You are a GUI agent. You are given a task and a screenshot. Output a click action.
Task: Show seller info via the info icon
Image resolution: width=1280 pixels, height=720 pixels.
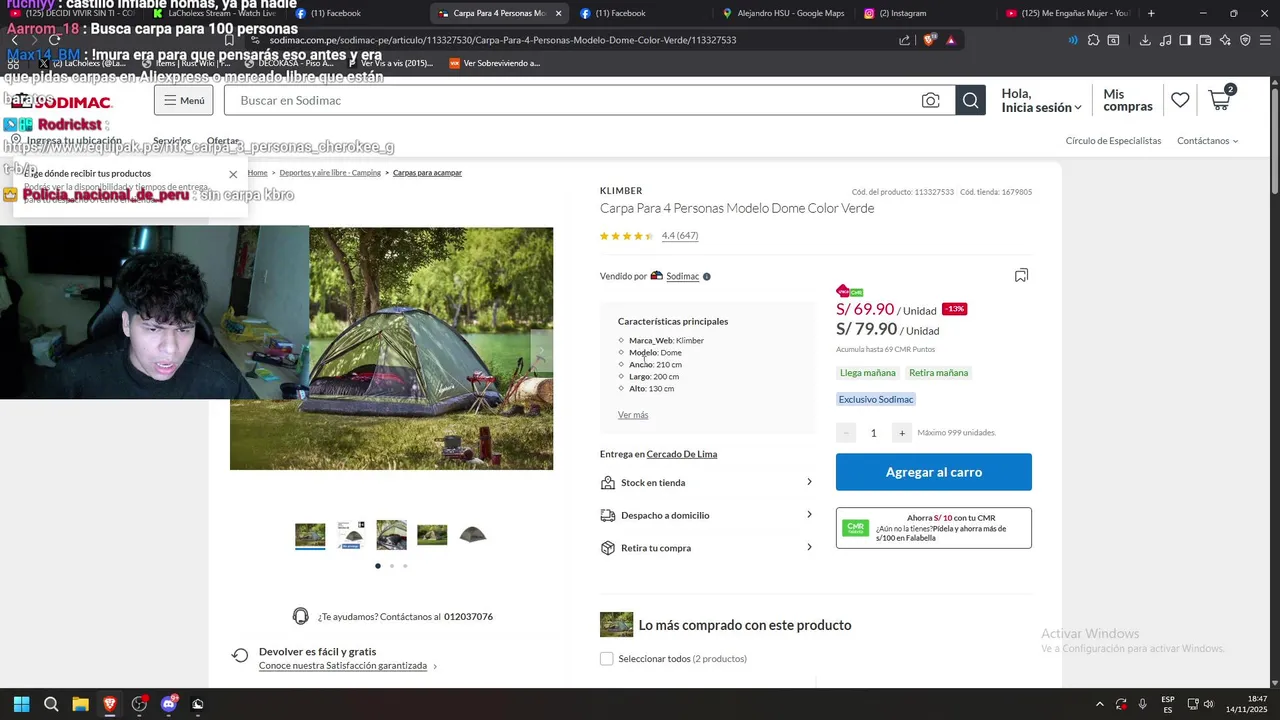[x=707, y=276]
